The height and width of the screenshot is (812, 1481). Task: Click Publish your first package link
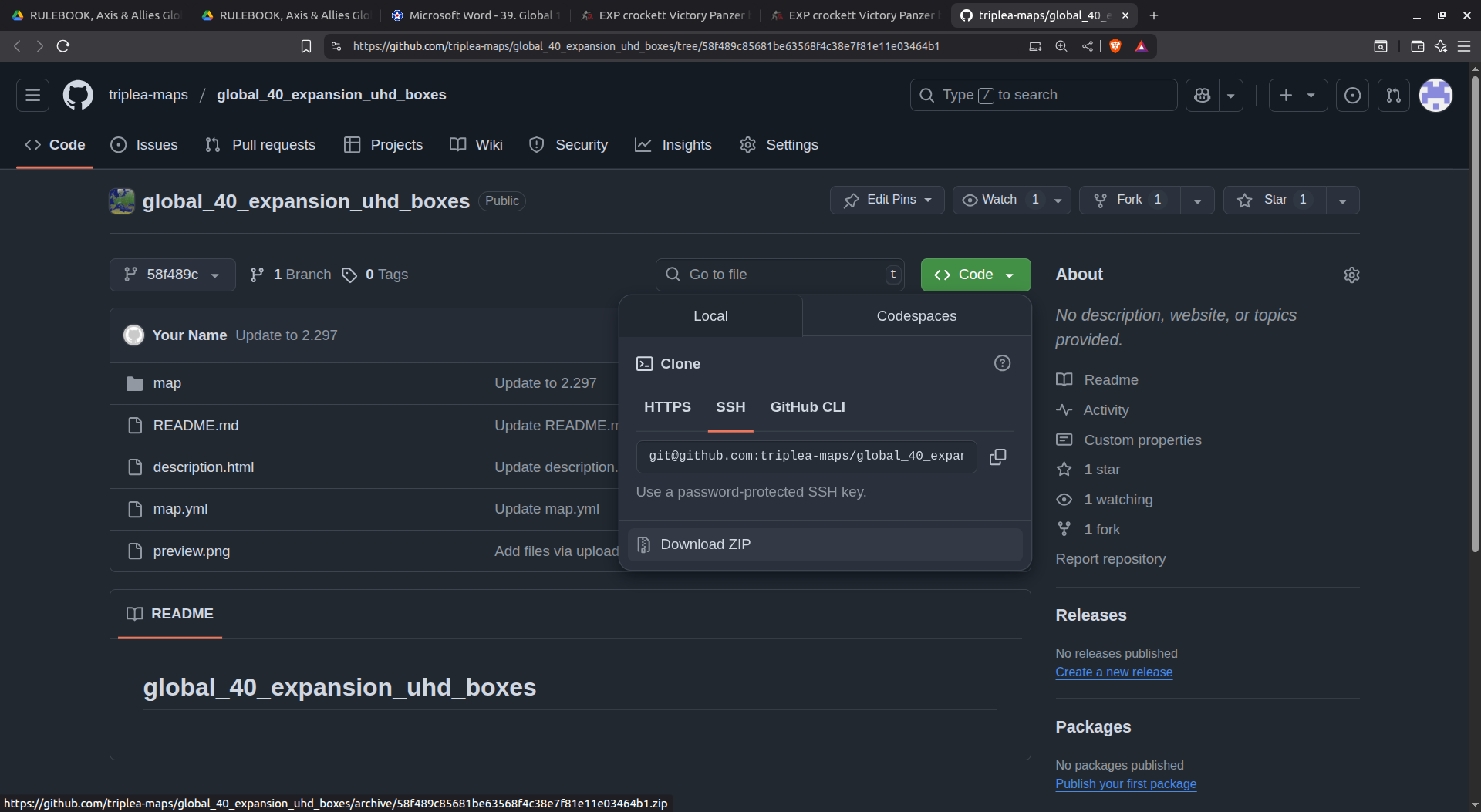tap(1125, 783)
